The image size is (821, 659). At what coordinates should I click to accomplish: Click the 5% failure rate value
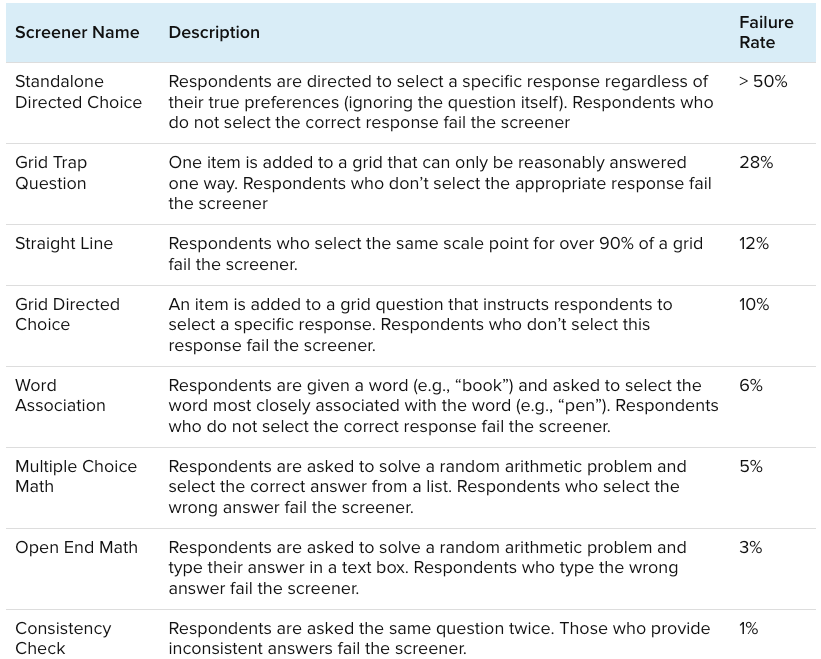[751, 467]
